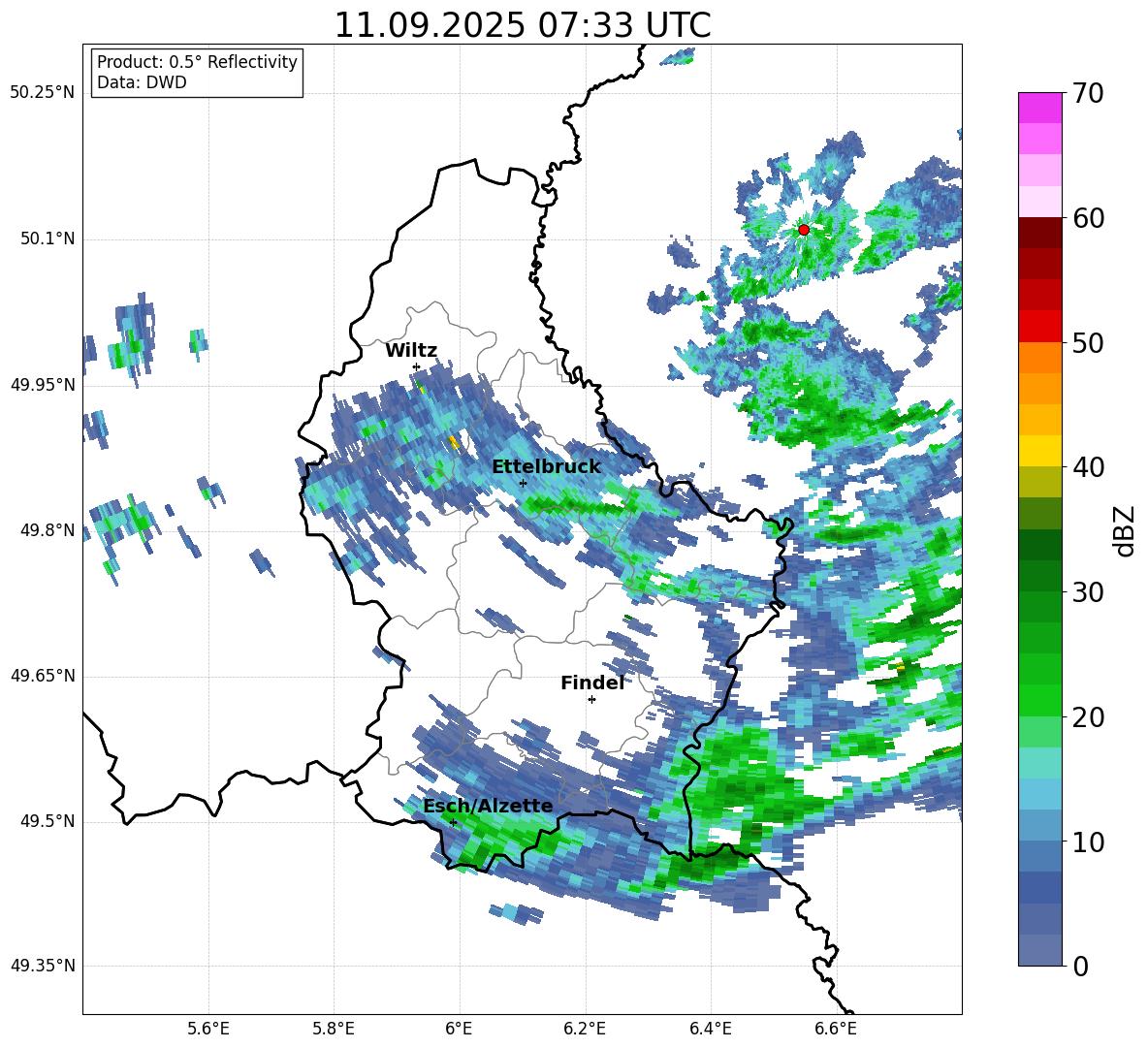1148x1048 pixels.
Task: Pick the bright green swatch just above 20 dBZ
Action: click(x=1039, y=700)
